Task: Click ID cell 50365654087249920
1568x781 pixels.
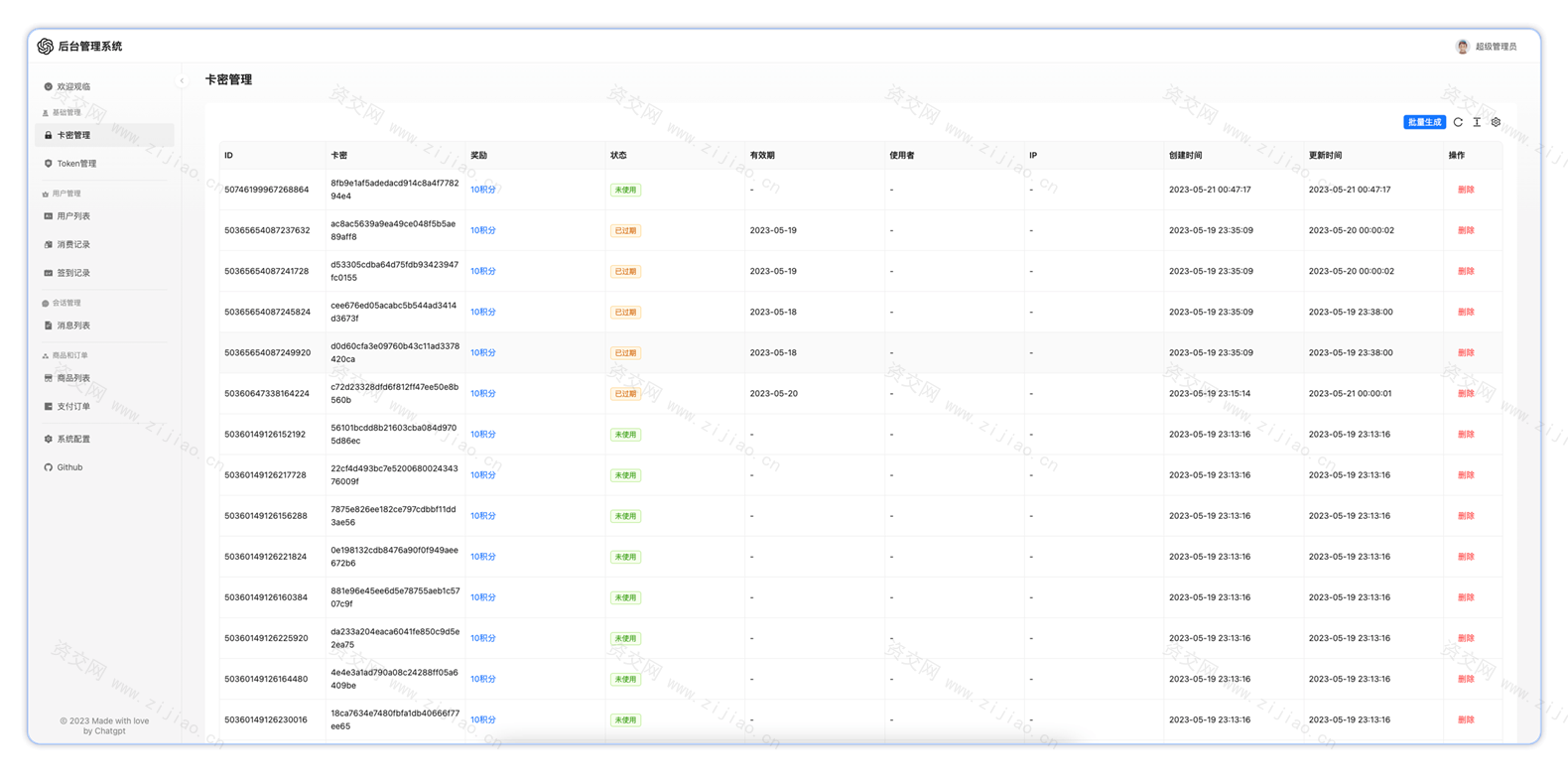Action: tap(267, 353)
